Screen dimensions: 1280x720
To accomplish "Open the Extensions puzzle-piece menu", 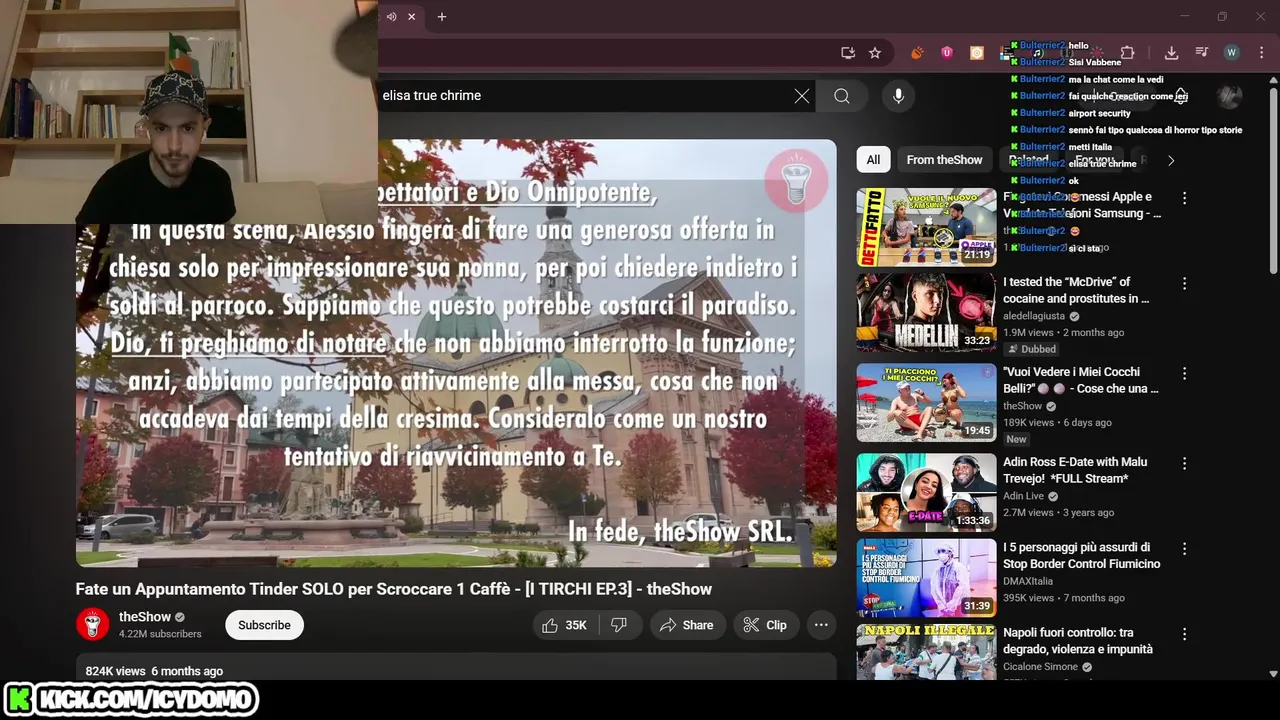I will pos(1127,53).
